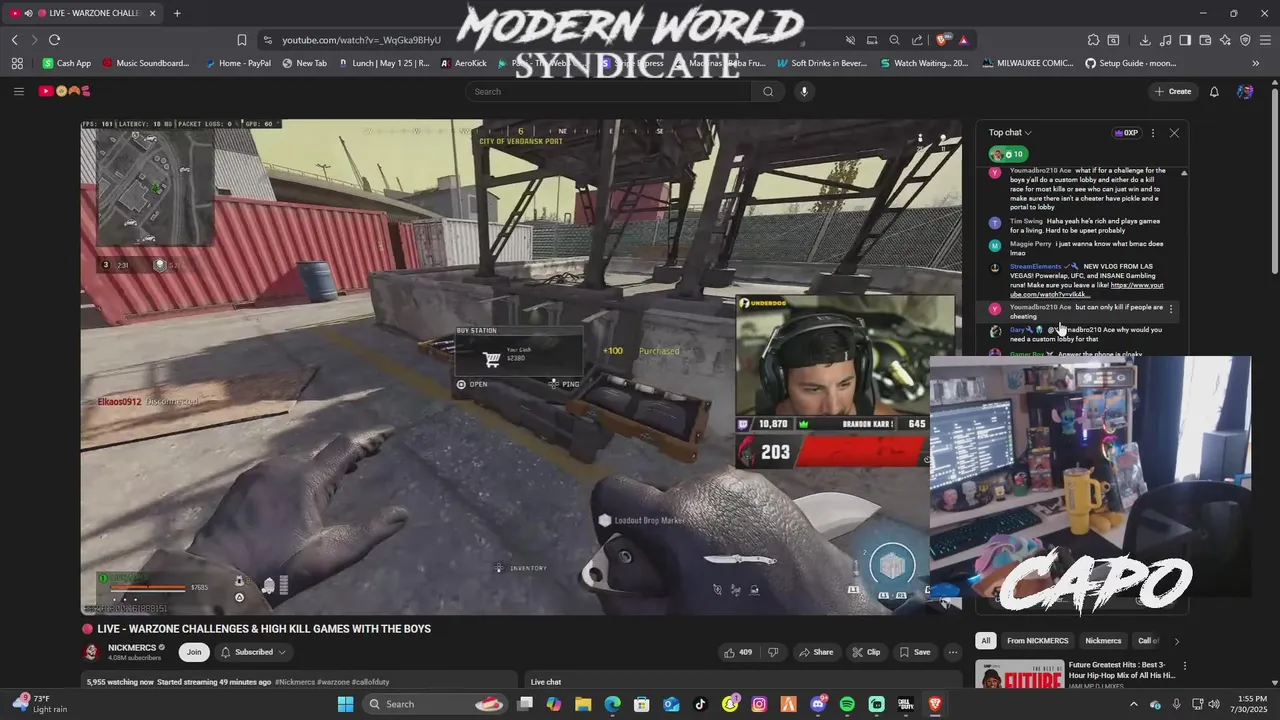Switch the Top chat mode dropdown
The width and height of the screenshot is (1280, 720).
coord(1010,133)
